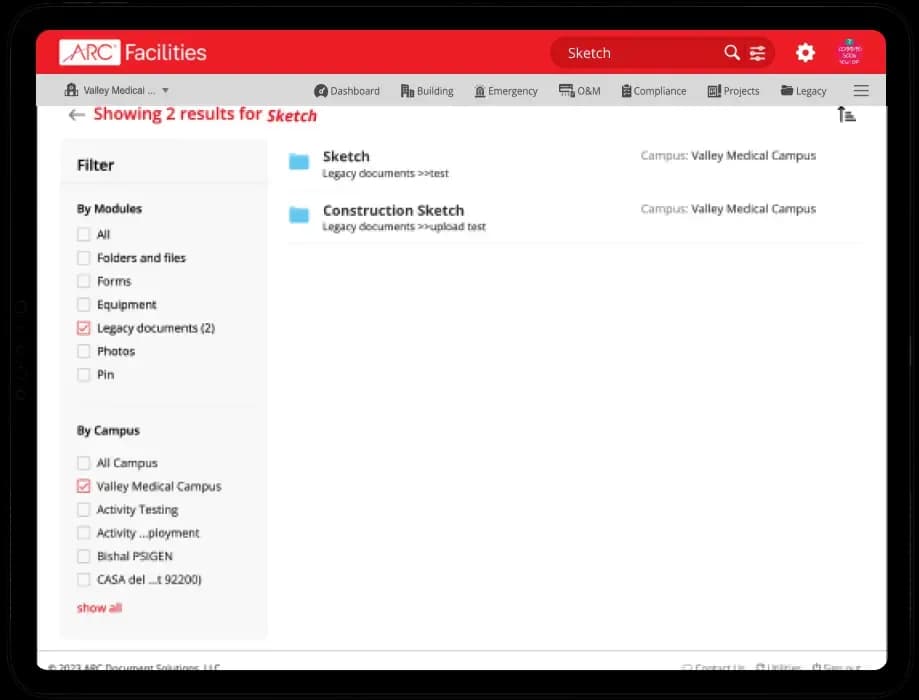Enable the All Campus filter
Viewport: 919px width, 700px height.
[84, 463]
